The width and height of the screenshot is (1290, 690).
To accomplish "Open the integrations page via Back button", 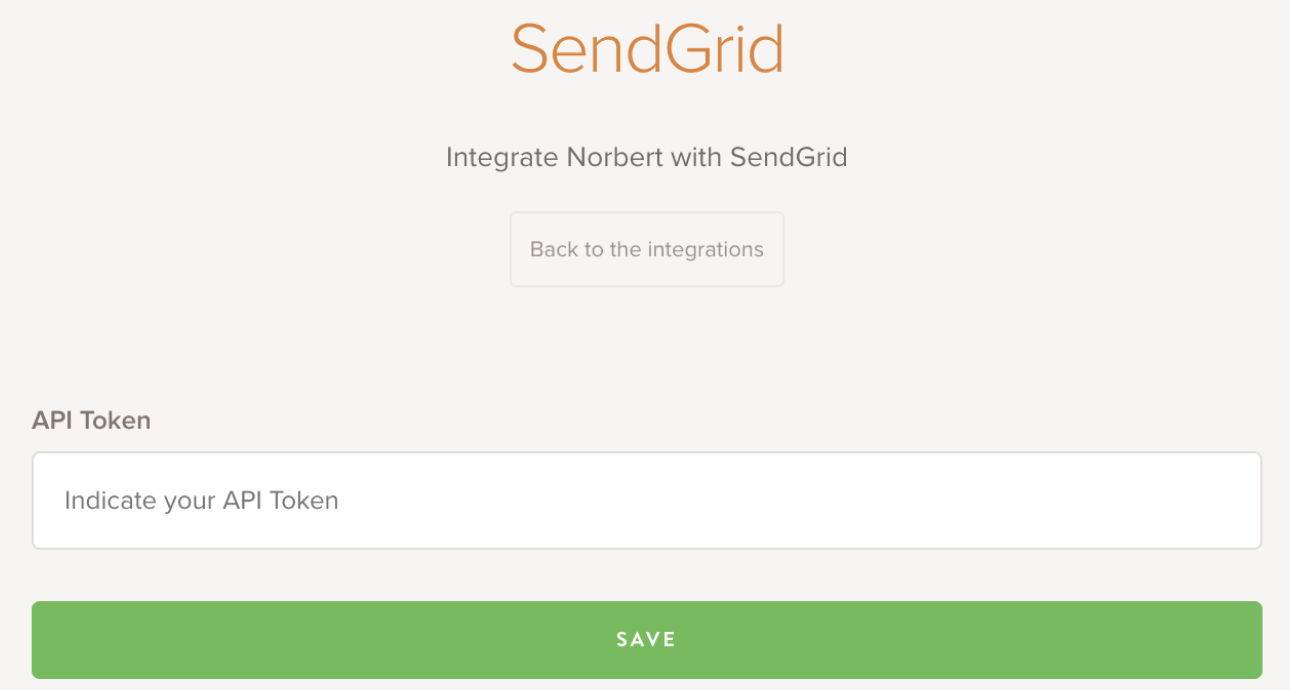I will [x=646, y=249].
